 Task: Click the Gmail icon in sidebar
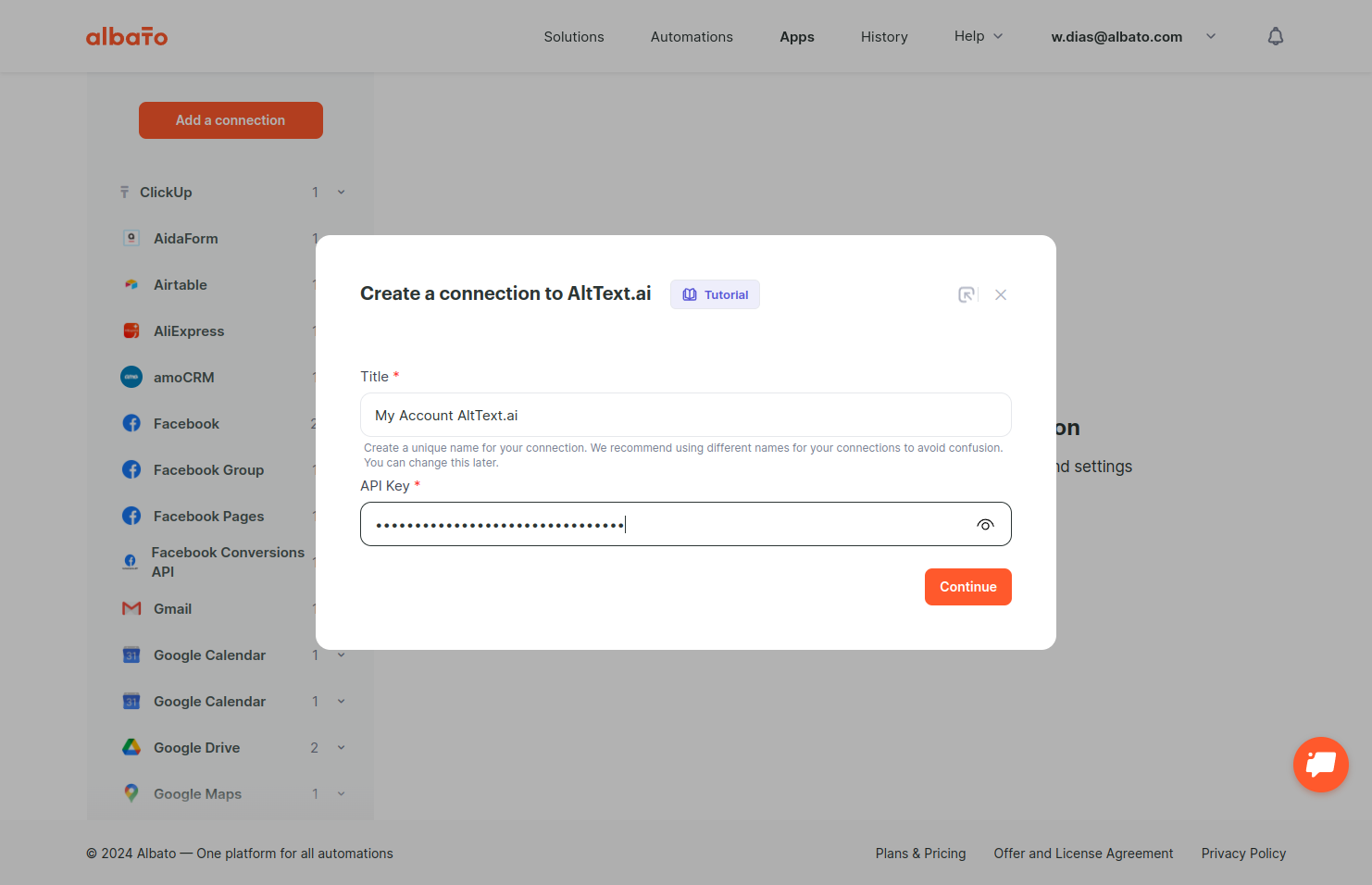pos(131,608)
